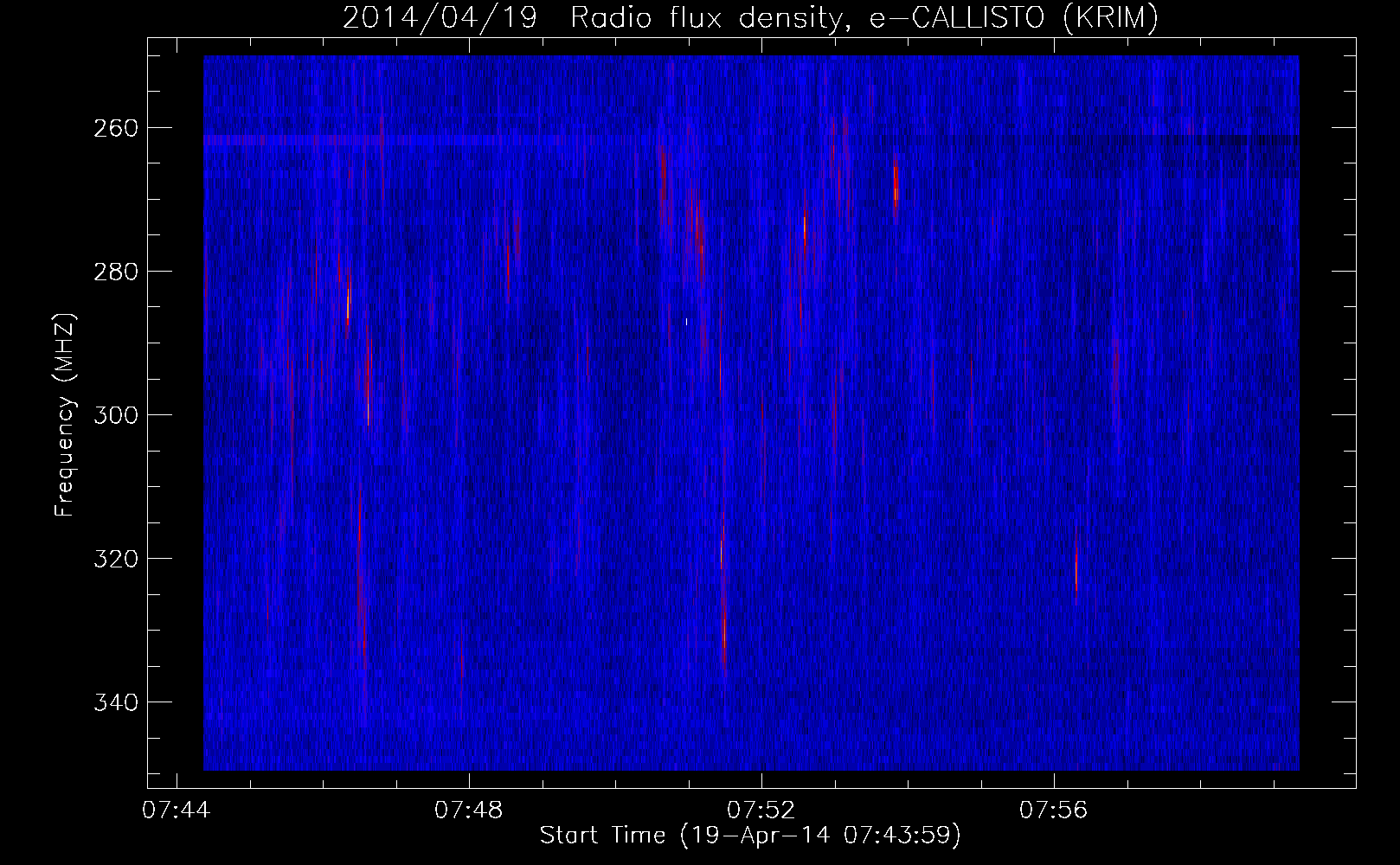Click the plot title '2014/04/19 Radio flux density, e-CALLISTO (KRIM)'
Image resolution: width=1400 pixels, height=865 pixels.
pyautogui.click(x=750, y=18)
